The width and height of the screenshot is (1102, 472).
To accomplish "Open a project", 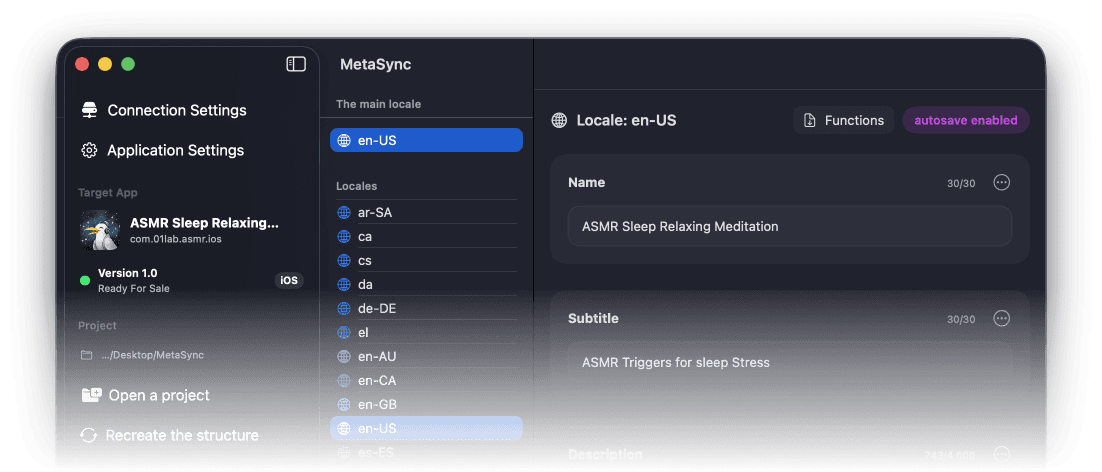I will (159, 395).
